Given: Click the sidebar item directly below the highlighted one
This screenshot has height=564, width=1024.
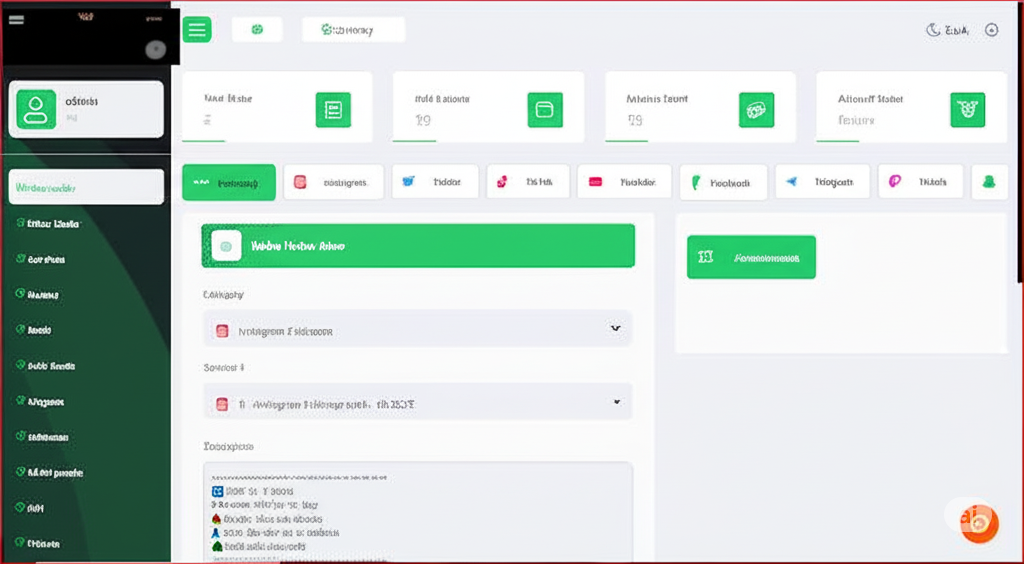Looking at the screenshot, I should (x=47, y=223).
